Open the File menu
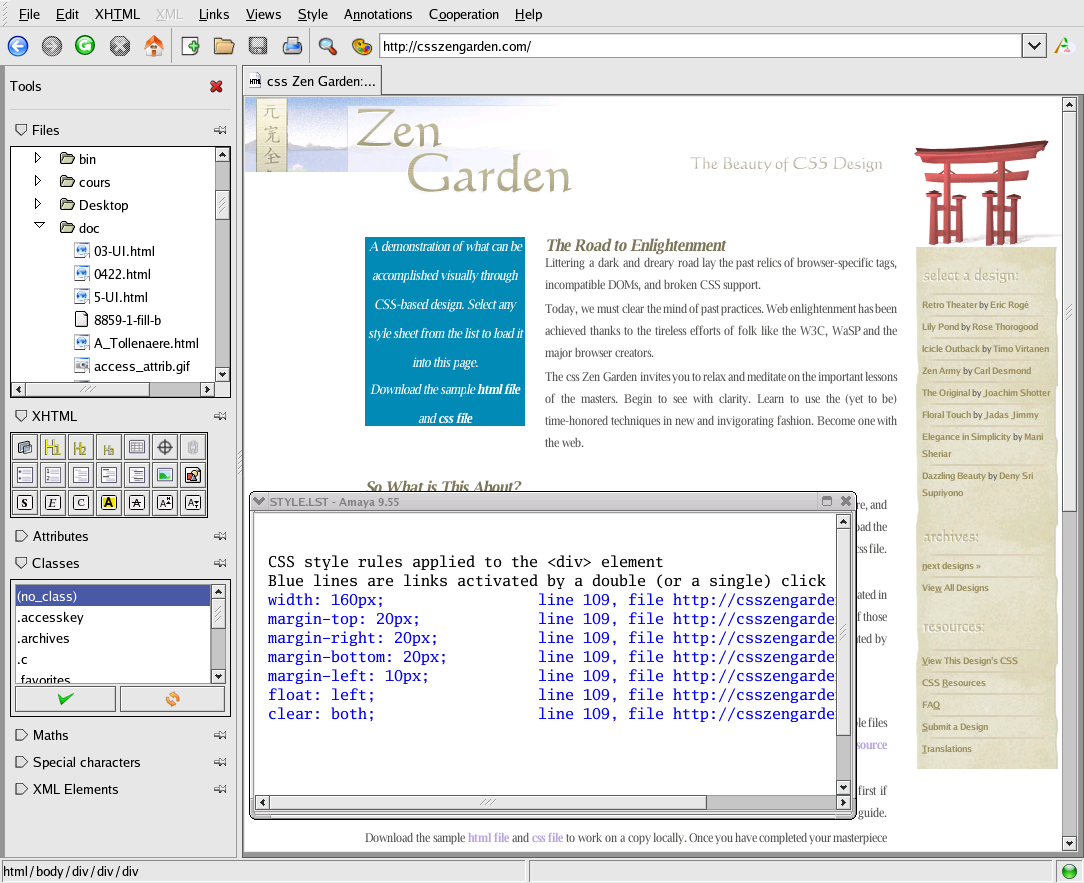Image resolution: width=1084 pixels, height=883 pixels. tap(29, 15)
